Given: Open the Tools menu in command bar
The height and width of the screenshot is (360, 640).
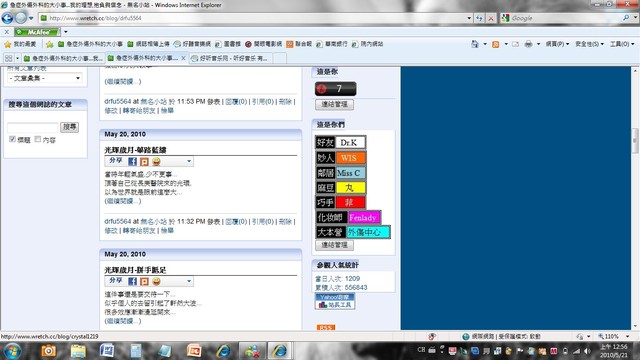Looking at the screenshot, I should coord(622,44).
